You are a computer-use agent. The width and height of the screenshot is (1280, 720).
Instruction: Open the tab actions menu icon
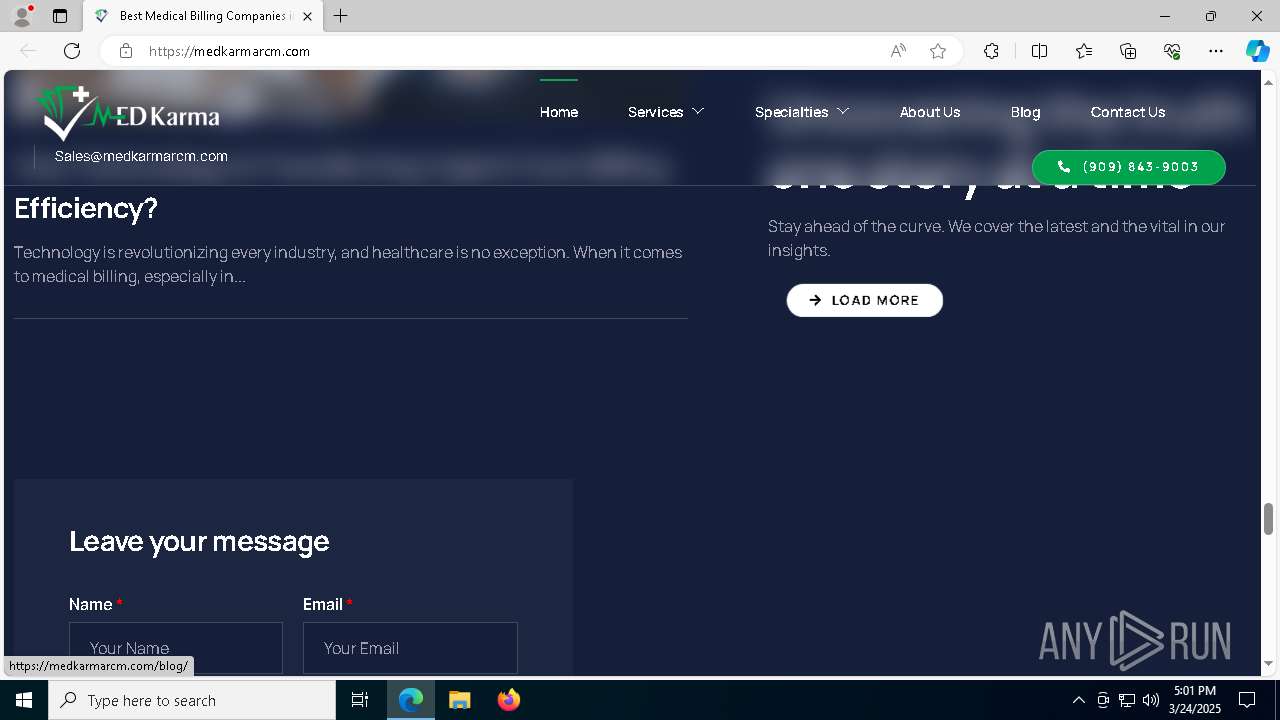[60, 16]
